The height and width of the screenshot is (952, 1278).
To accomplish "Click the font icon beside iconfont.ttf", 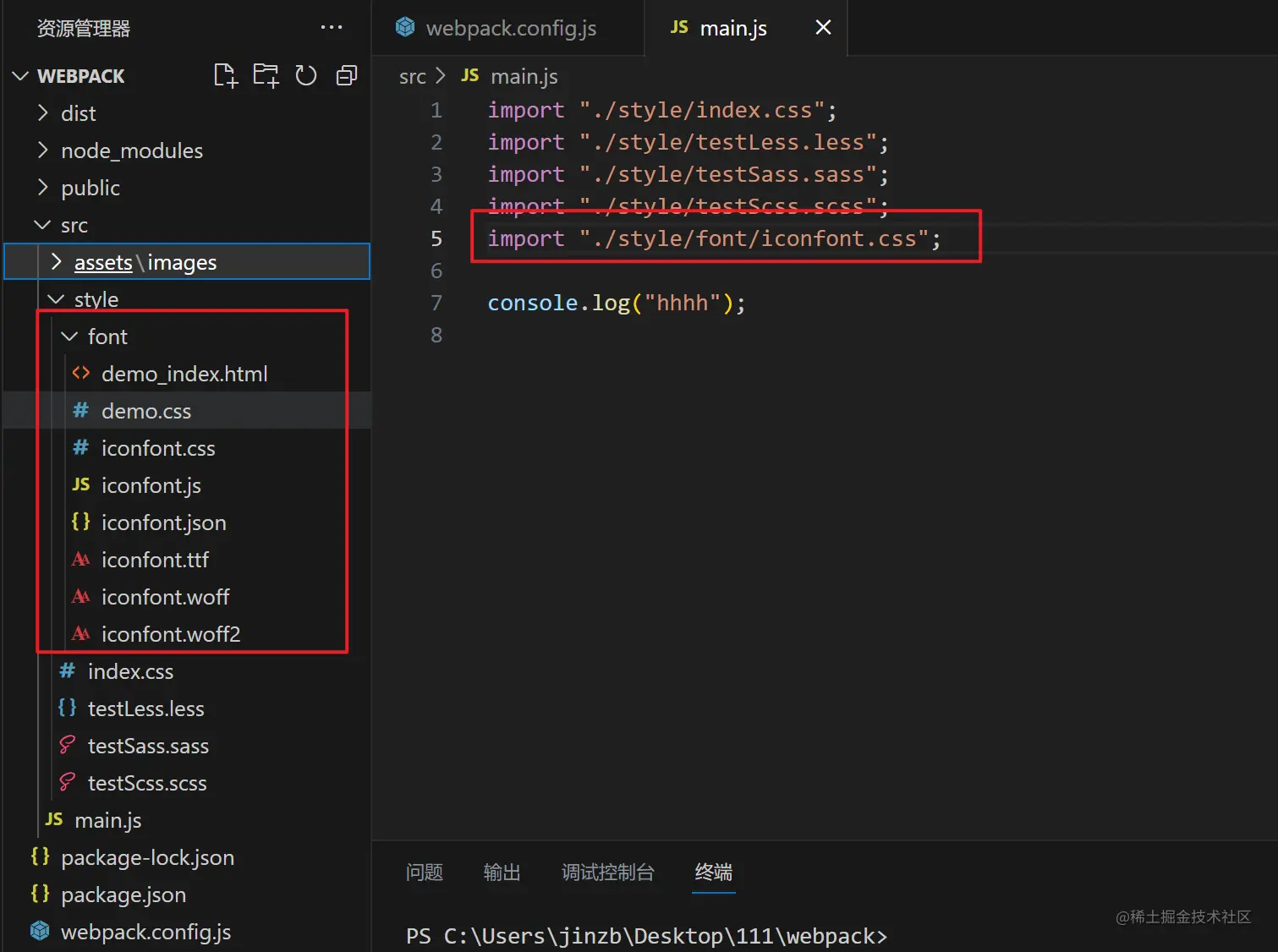I will point(81,559).
